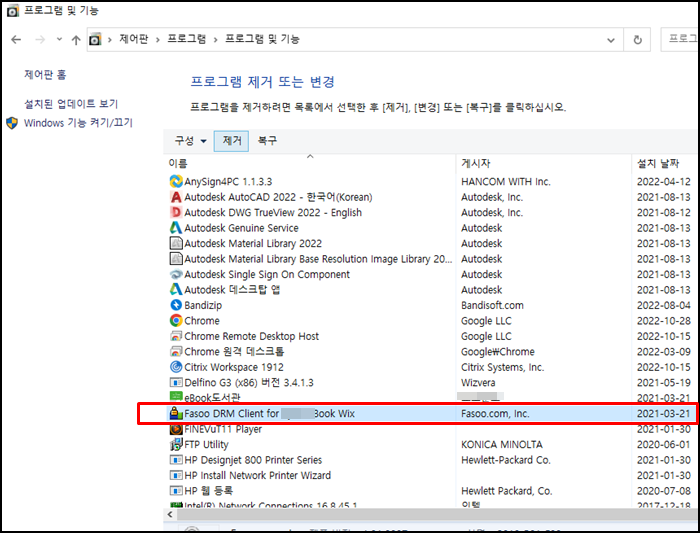The image size is (700, 533).
Task: Click the FINEVu T11 Player icon
Action: point(176,429)
